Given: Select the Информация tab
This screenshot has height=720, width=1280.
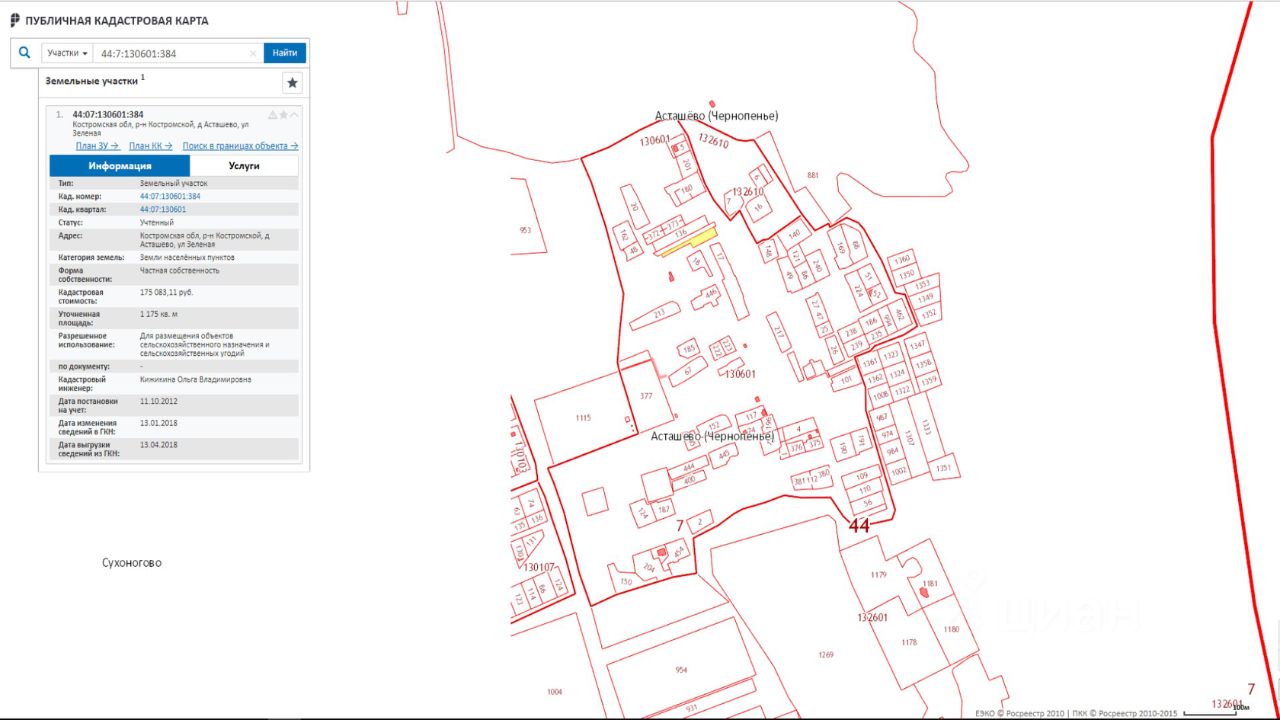Looking at the screenshot, I should [x=120, y=166].
